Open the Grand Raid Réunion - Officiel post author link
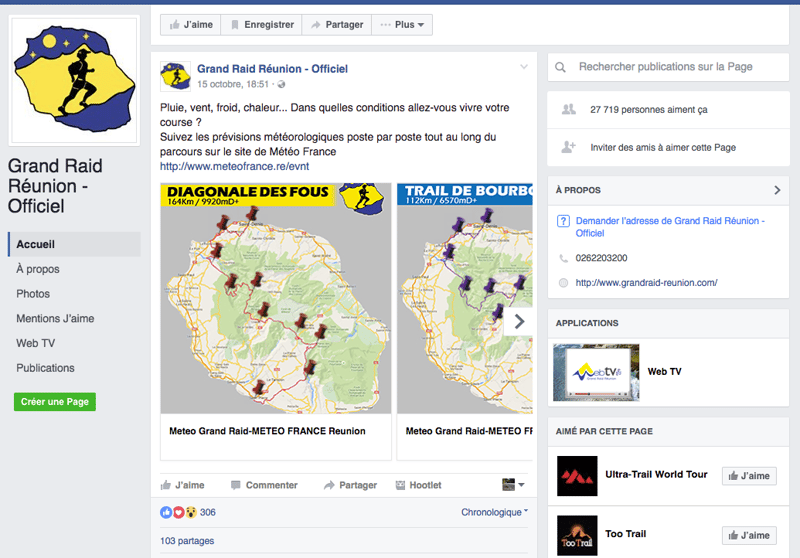Viewport: 800px width, 558px height. tap(272, 69)
